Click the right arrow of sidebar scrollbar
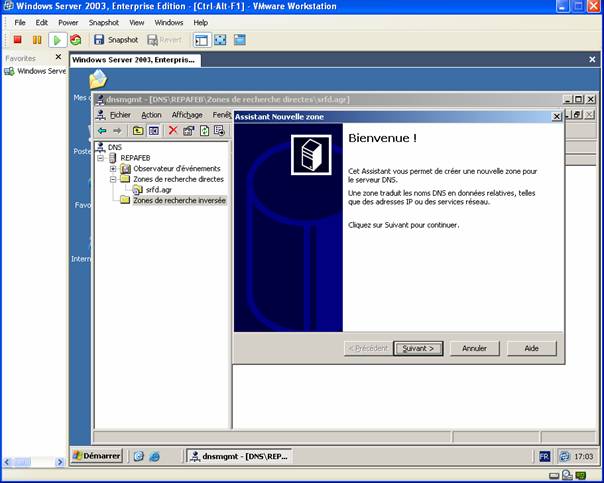 click(60, 462)
